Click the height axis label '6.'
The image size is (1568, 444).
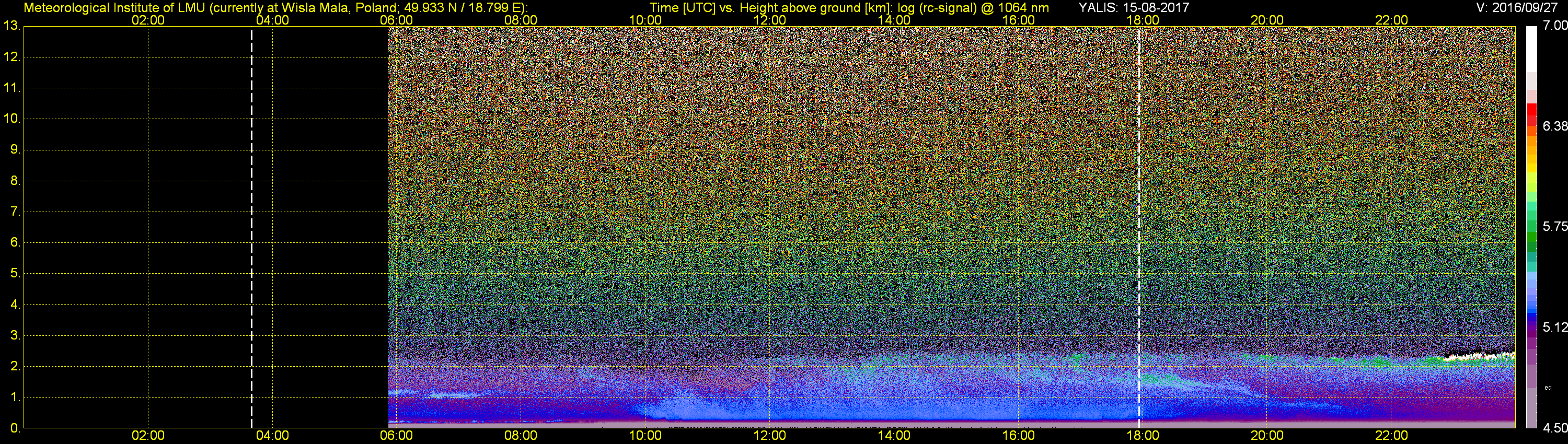click(x=15, y=242)
